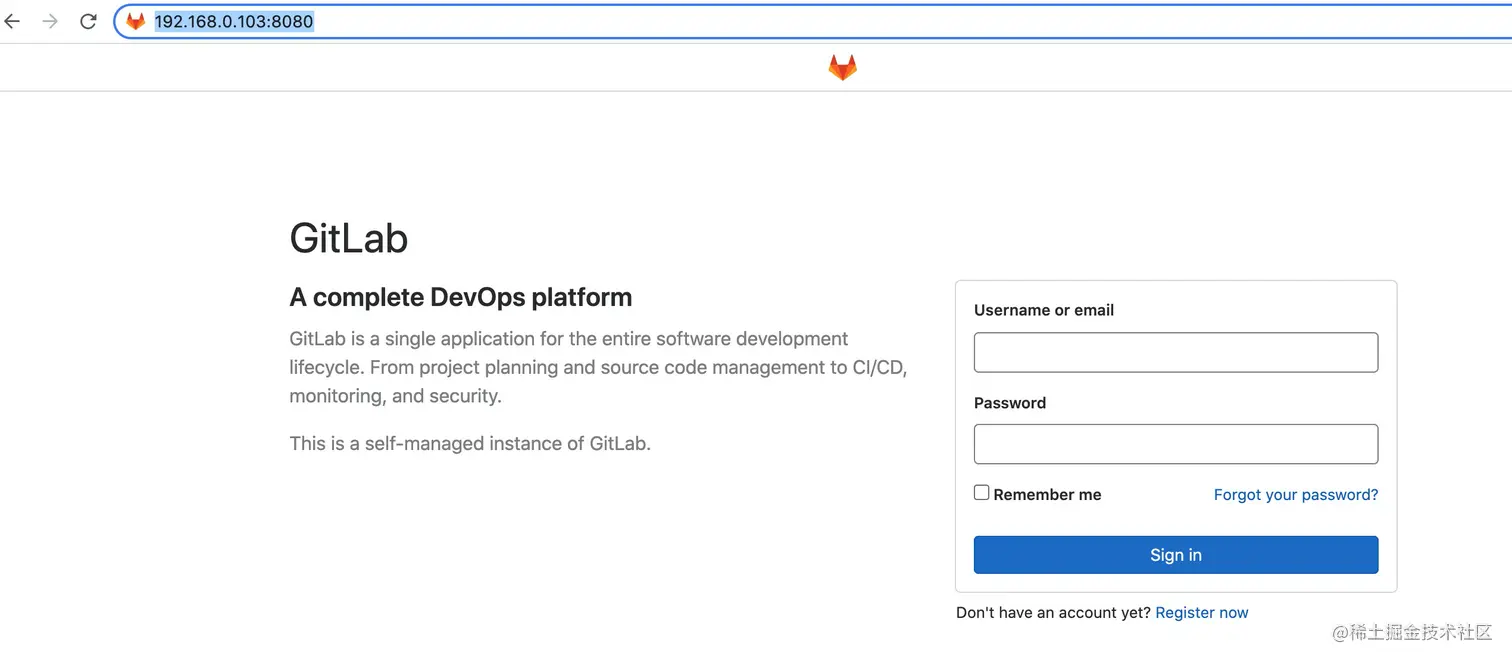Click the GitLab favicon in address bar

point(135,21)
